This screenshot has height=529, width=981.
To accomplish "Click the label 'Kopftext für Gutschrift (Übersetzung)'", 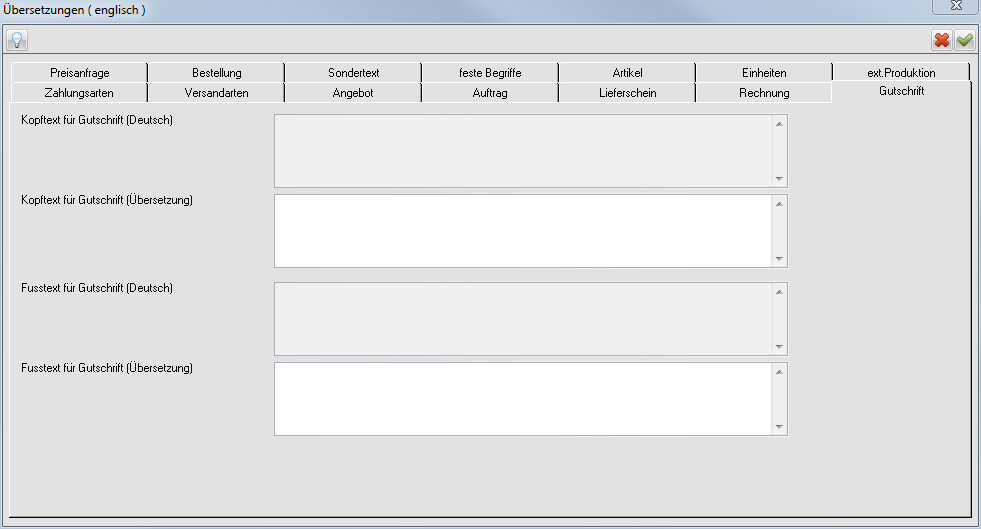I will [107, 200].
